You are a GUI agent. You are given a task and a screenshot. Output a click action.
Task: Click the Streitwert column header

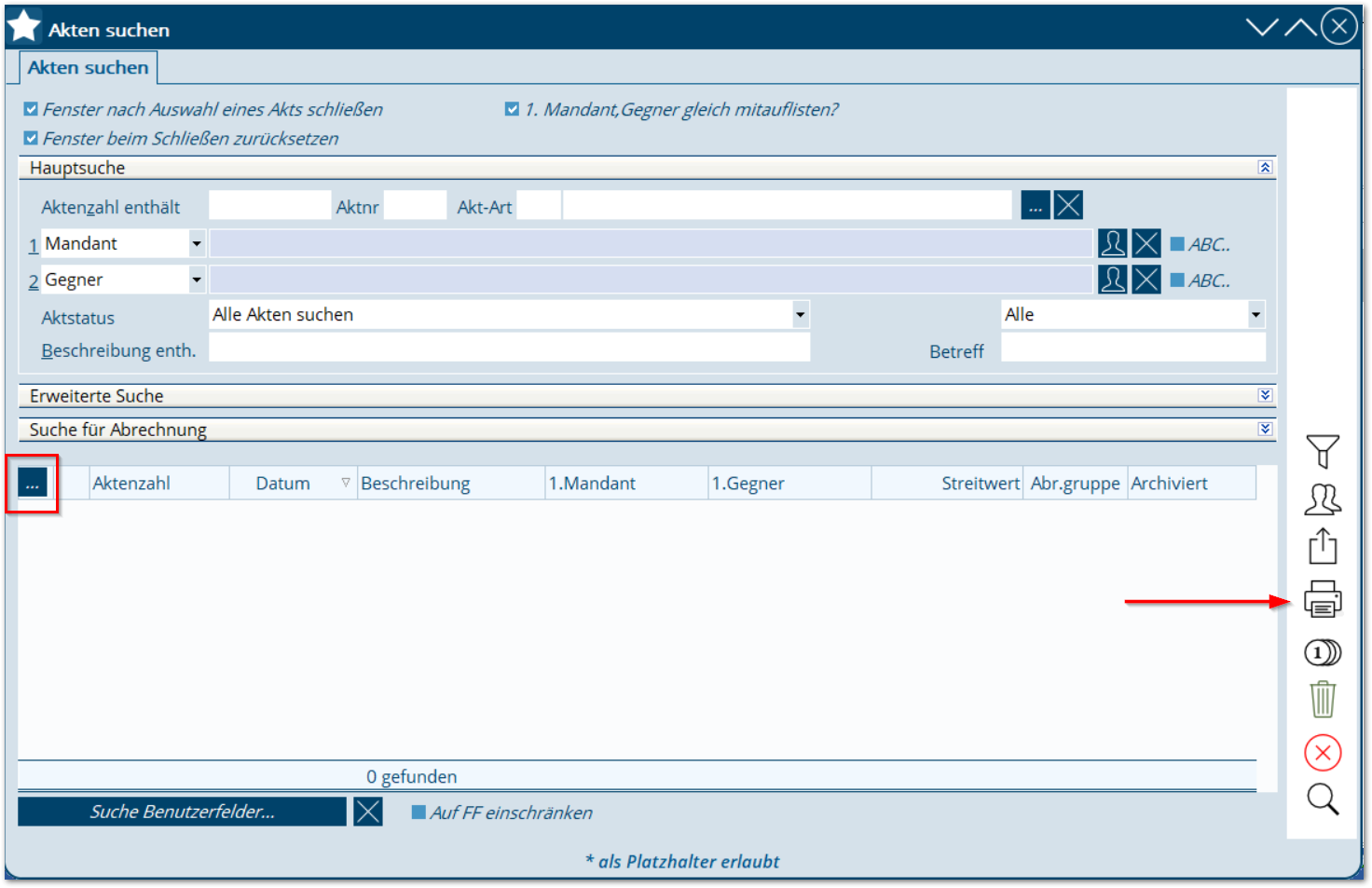point(947,483)
